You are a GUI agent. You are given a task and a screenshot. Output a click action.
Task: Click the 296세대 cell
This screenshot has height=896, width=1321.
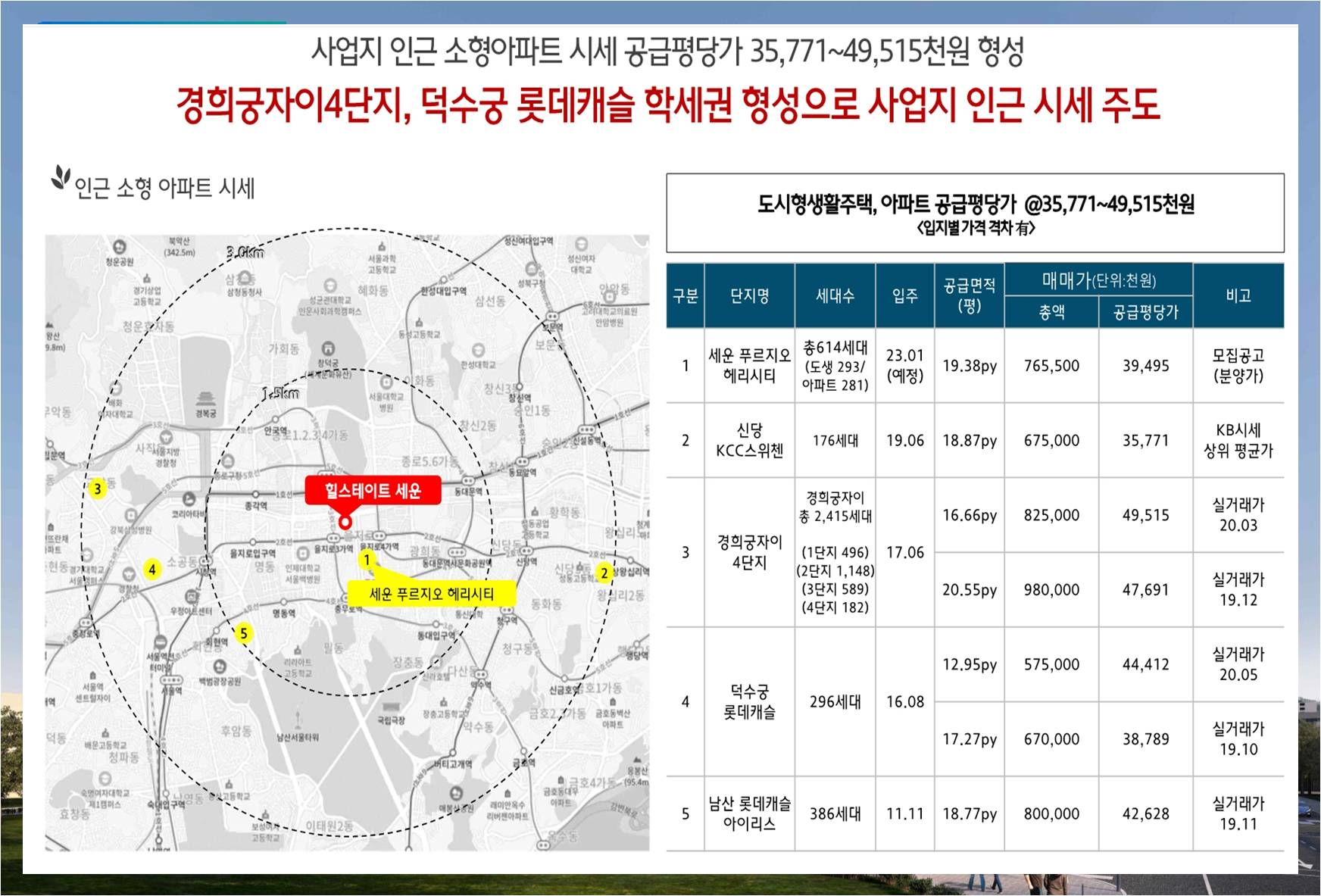[835, 701]
